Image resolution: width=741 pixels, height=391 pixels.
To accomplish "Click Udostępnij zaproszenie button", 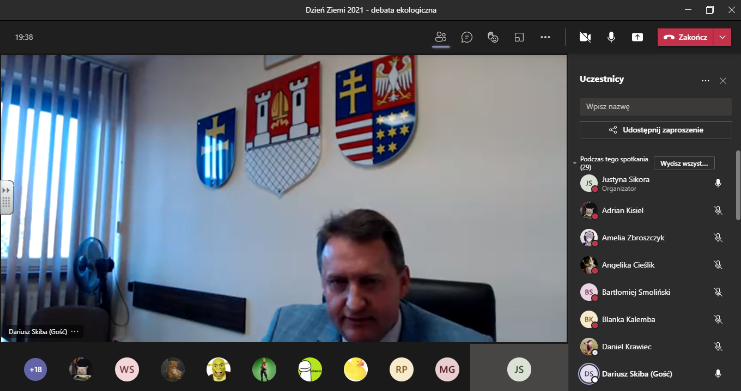I will (x=655, y=130).
